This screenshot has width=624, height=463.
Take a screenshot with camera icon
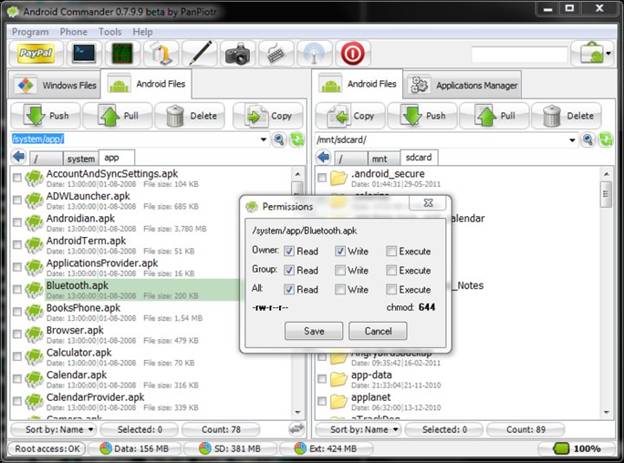[239, 53]
